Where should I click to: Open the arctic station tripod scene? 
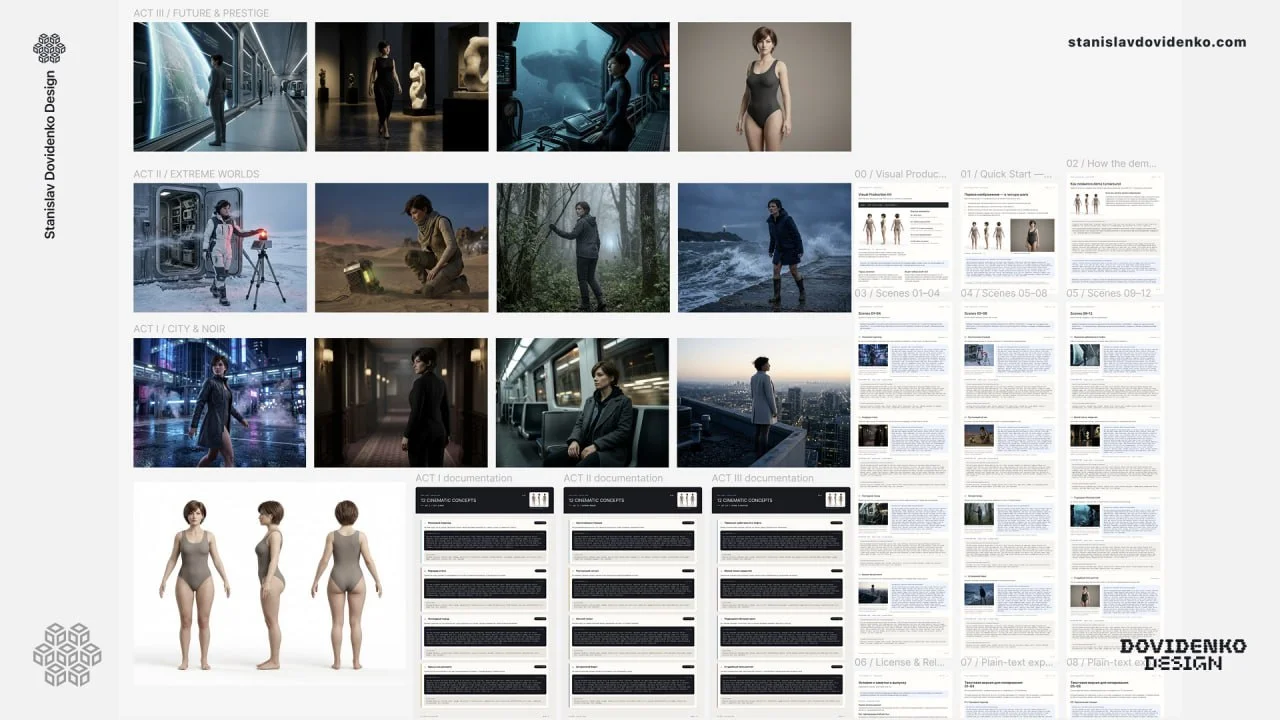tap(220, 247)
